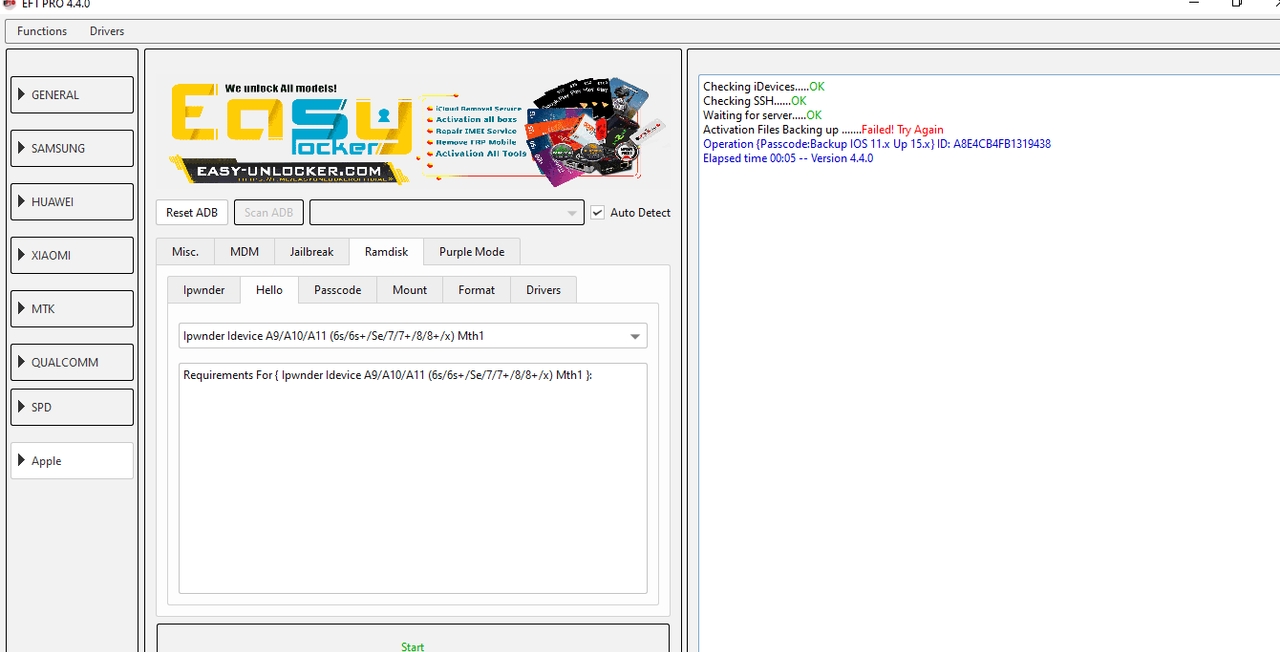The image size is (1280, 652).
Task: Click the Operation Passcode Backup log line
Action: (877, 144)
